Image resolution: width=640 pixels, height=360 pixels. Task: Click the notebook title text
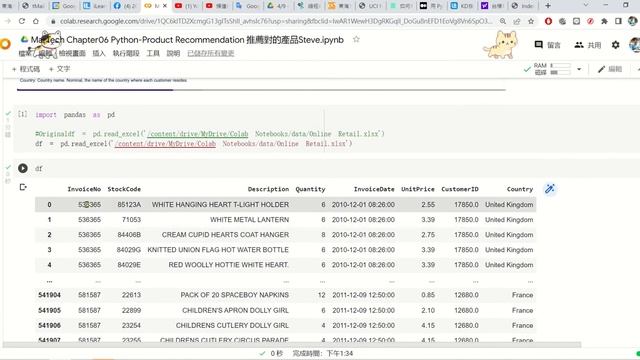click(x=187, y=40)
